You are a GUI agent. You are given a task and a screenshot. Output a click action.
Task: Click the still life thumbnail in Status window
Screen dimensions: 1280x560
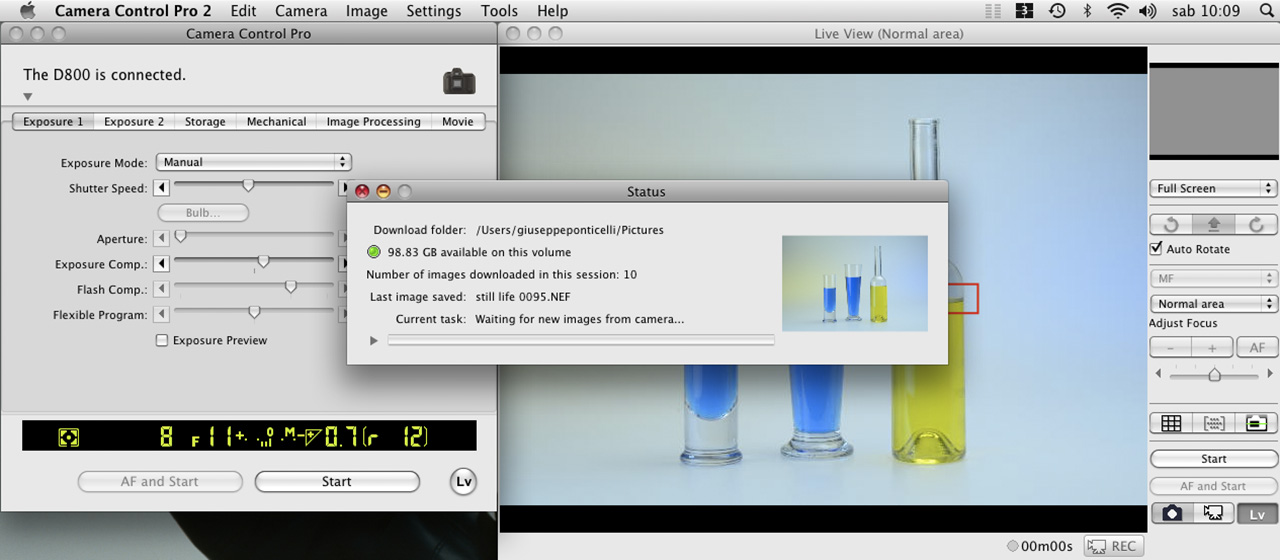[x=855, y=283]
